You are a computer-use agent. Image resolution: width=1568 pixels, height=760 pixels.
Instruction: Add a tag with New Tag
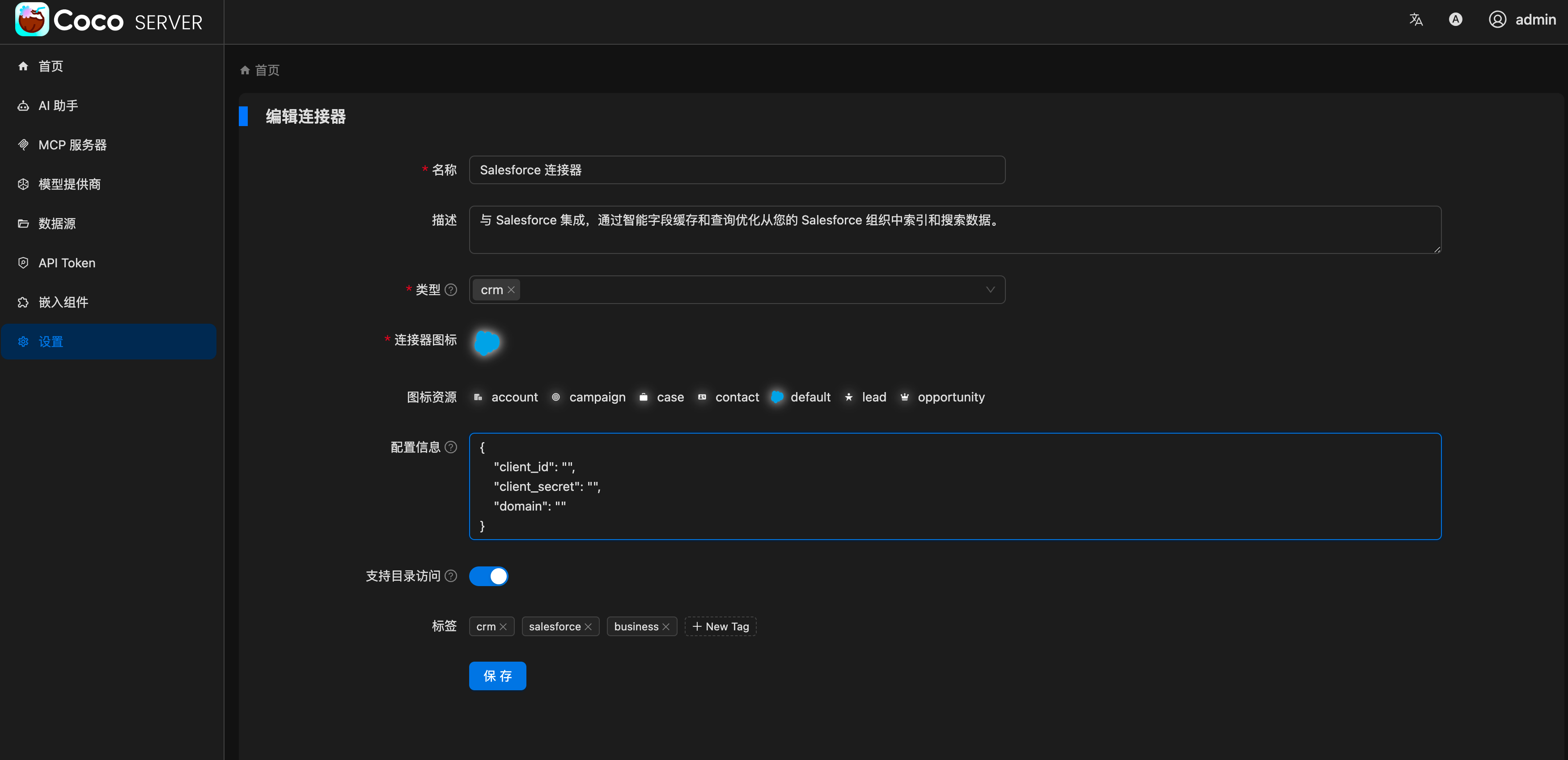[720, 626]
